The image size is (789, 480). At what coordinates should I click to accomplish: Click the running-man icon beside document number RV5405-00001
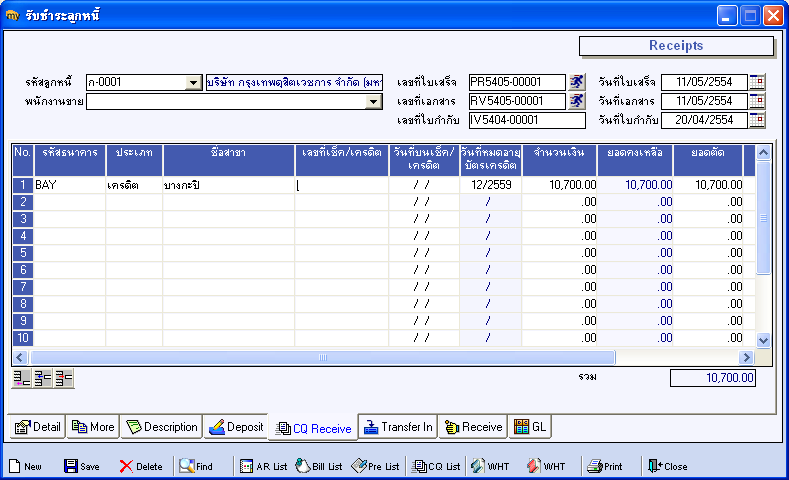577,101
